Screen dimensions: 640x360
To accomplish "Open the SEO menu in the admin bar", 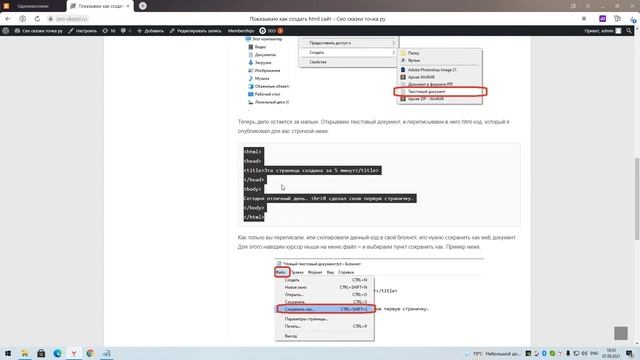I will (x=271, y=31).
